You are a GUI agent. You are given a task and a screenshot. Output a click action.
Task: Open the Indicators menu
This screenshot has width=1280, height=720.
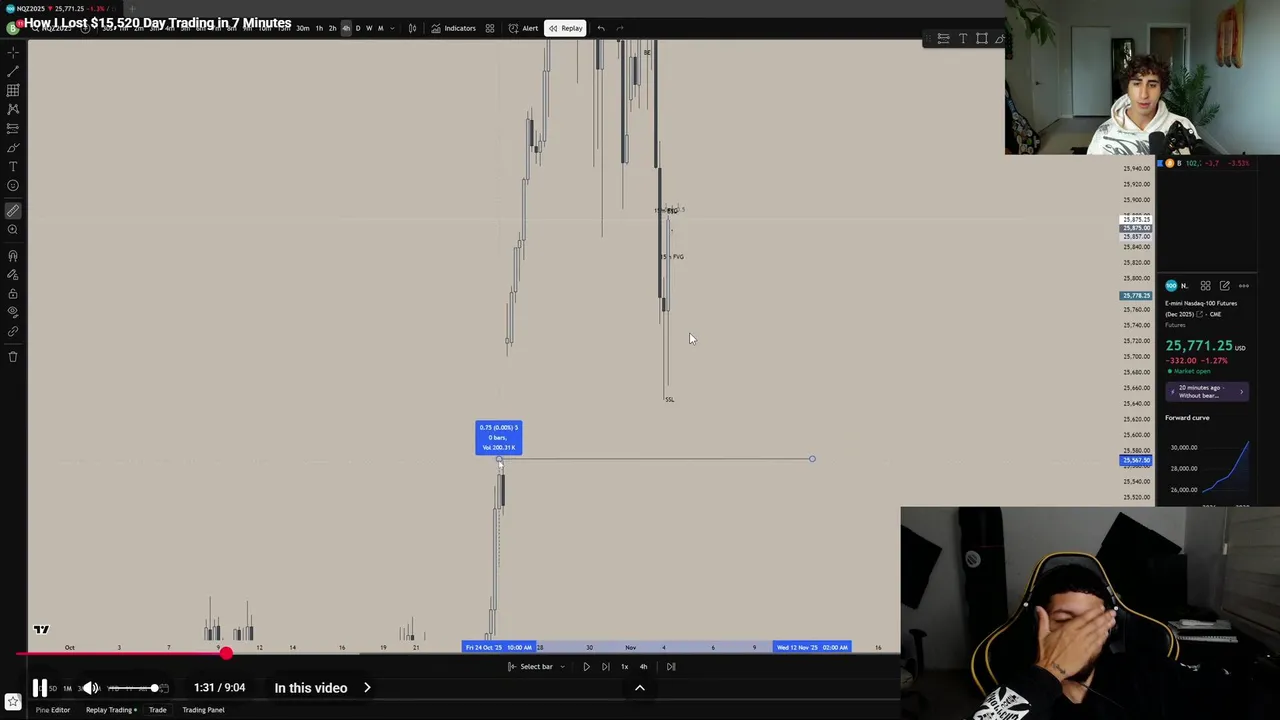coord(453,28)
